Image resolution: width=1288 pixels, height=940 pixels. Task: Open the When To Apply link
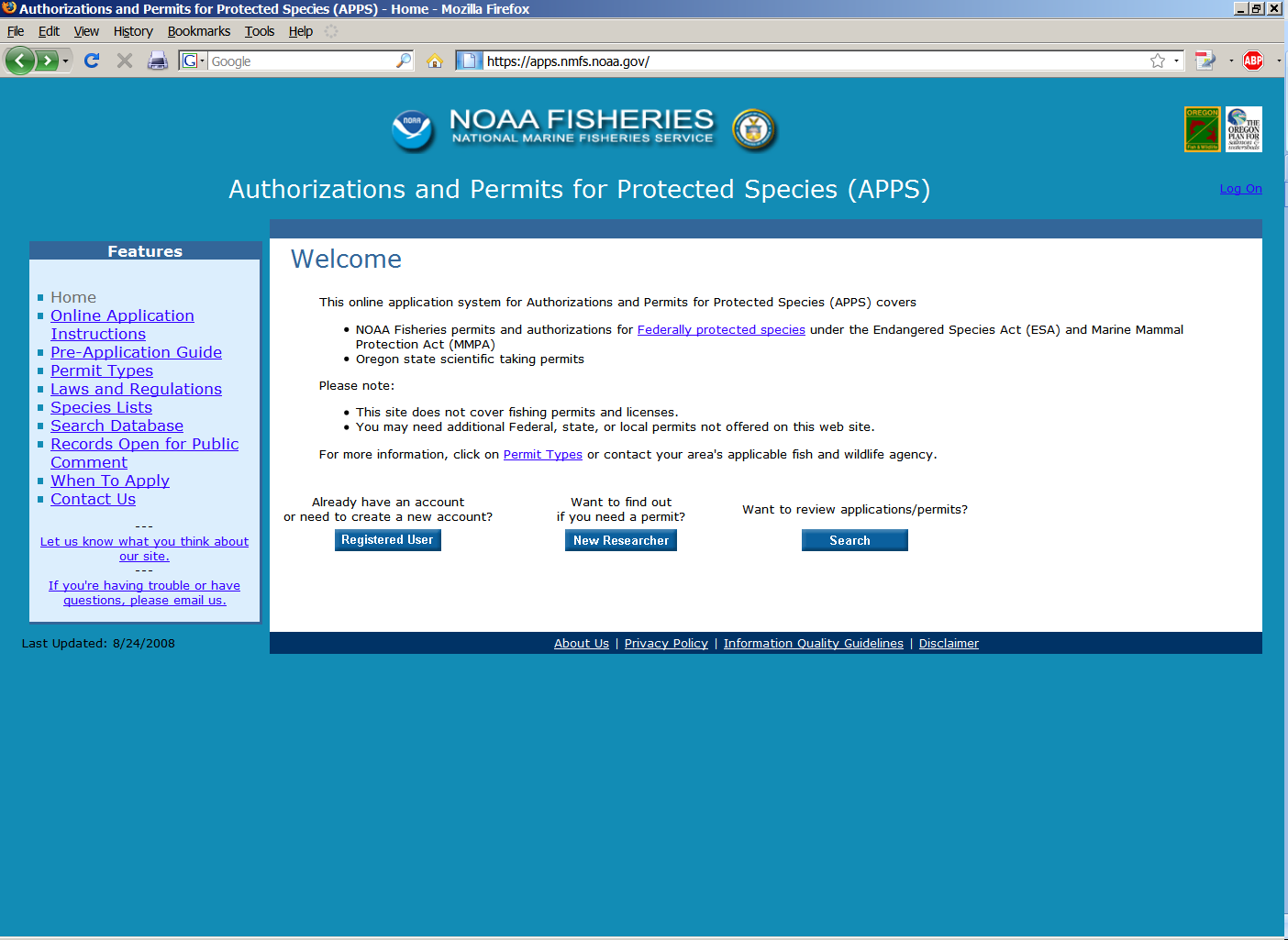pyautogui.click(x=110, y=481)
